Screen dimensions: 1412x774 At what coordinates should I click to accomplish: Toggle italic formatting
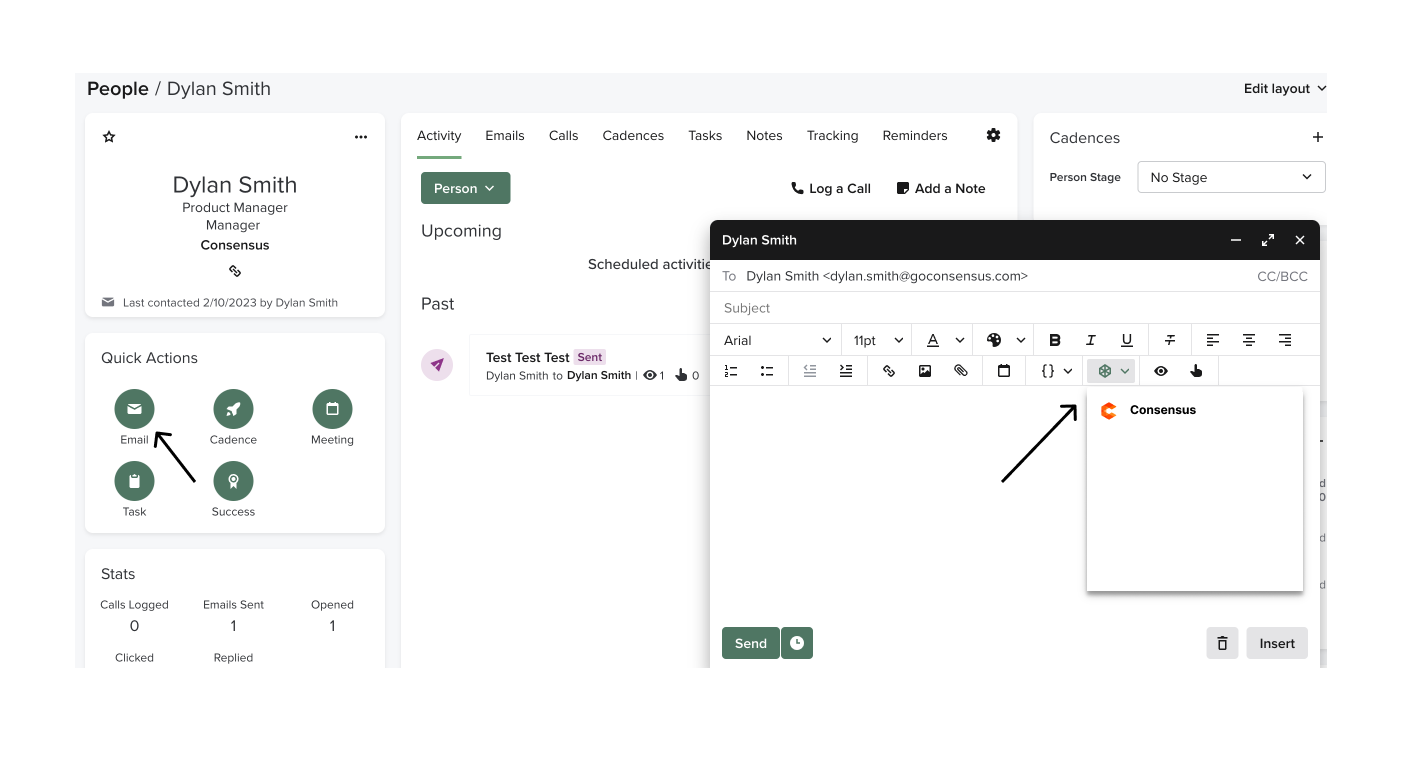[1091, 340]
